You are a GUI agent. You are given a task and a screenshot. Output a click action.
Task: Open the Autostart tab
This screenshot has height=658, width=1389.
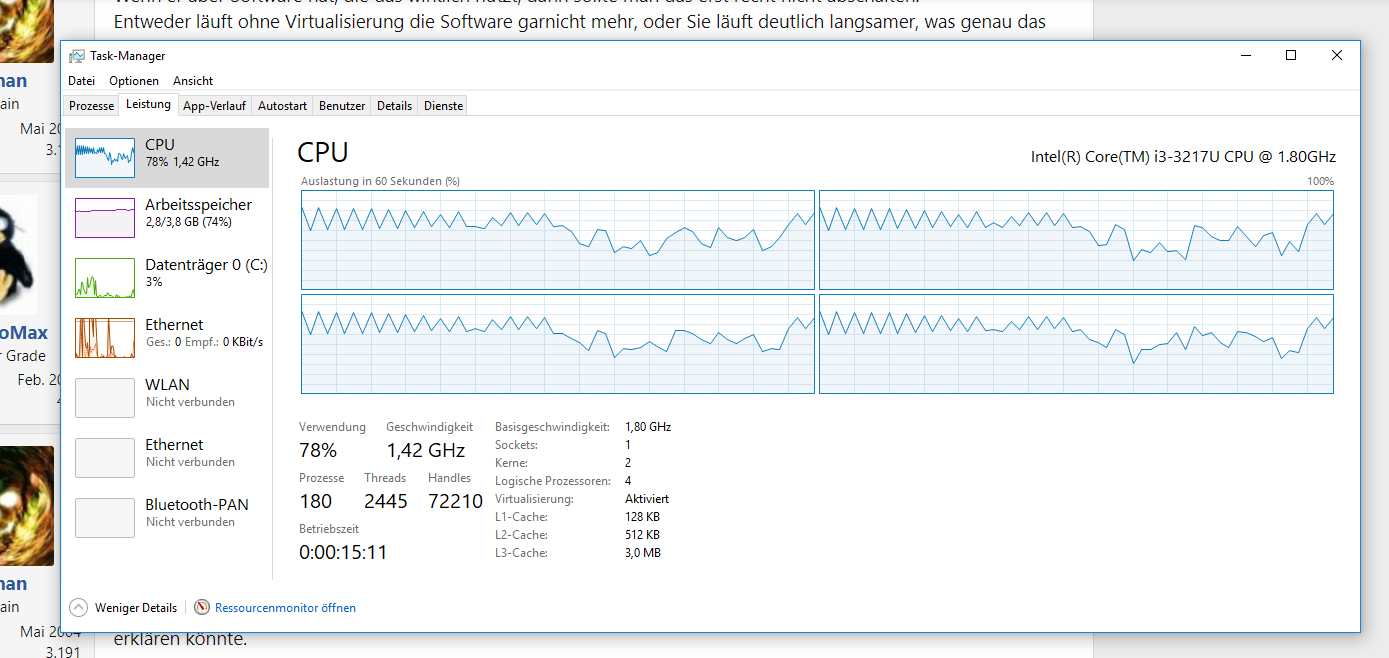pyautogui.click(x=281, y=104)
